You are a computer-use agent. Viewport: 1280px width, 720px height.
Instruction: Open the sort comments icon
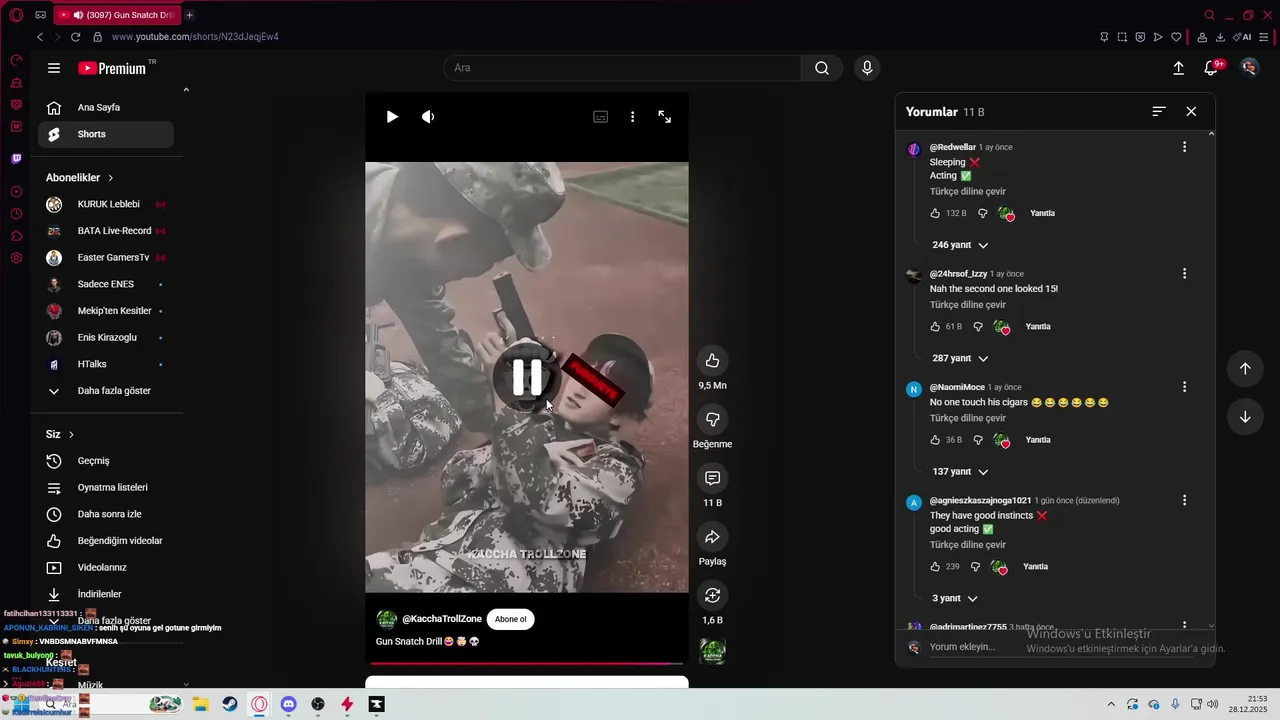point(1159,112)
